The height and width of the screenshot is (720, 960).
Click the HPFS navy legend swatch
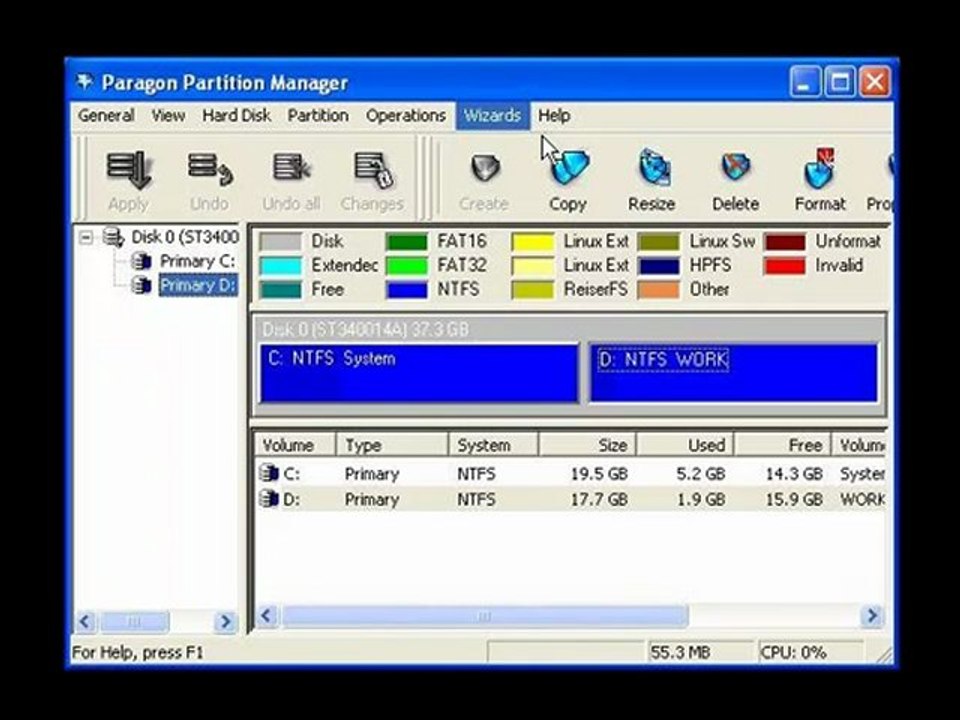pos(659,266)
